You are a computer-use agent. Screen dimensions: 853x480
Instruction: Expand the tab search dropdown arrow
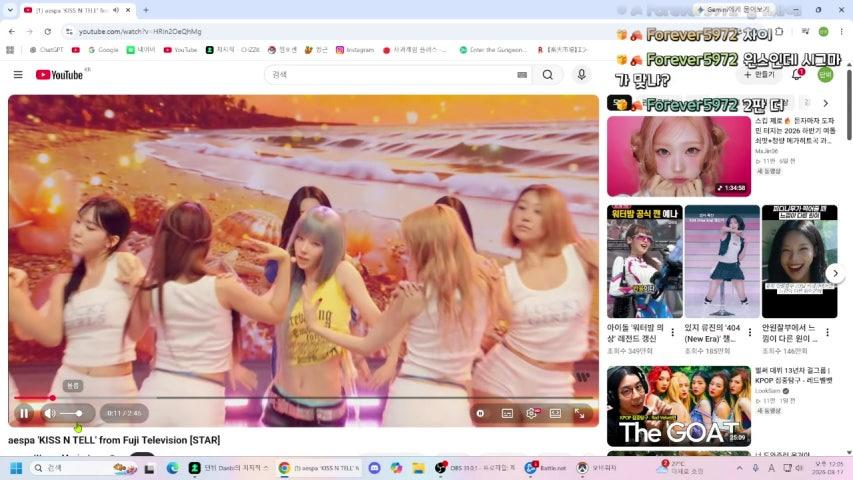10,10
